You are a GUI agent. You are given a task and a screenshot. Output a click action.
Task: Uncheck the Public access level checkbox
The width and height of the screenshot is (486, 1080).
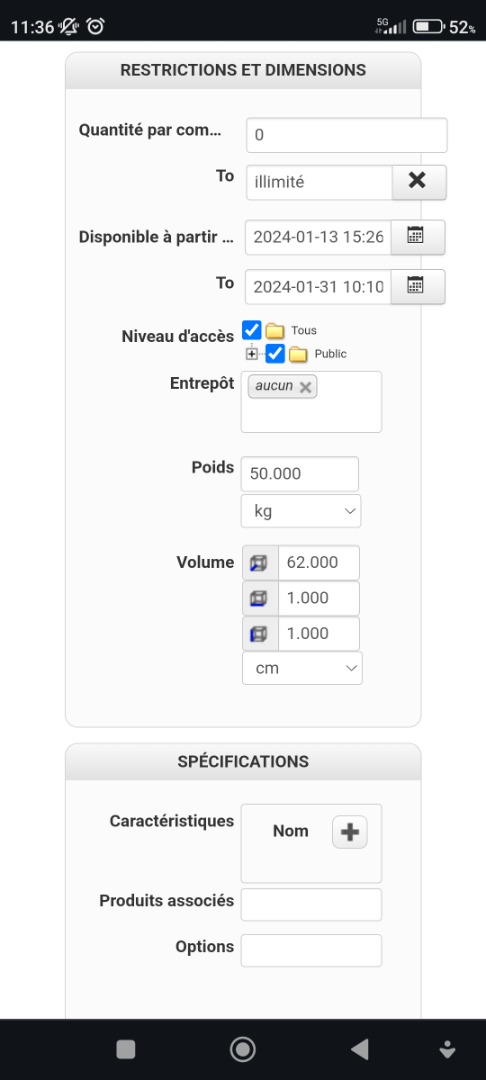(275, 354)
